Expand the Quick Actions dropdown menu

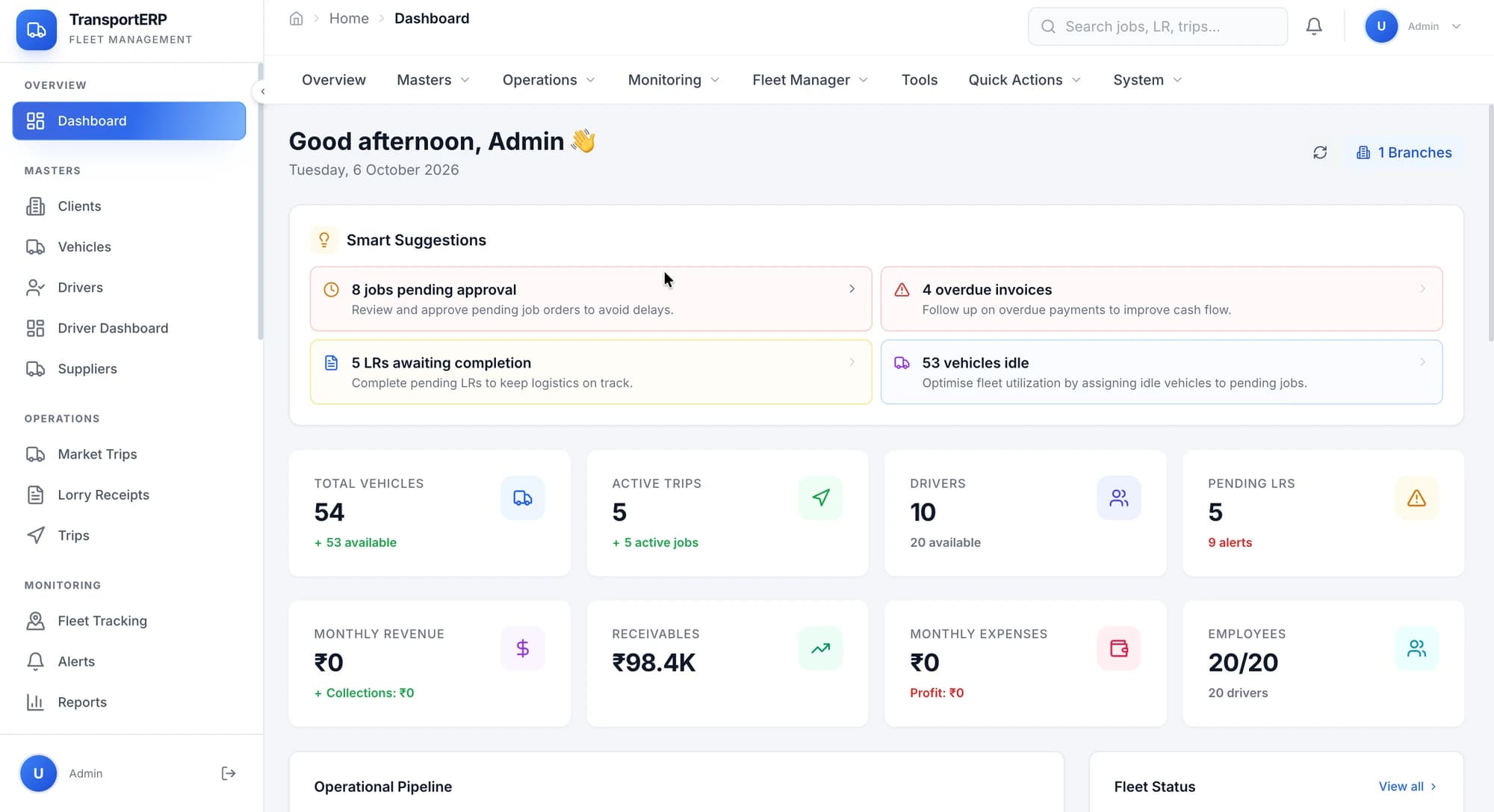[1024, 80]
